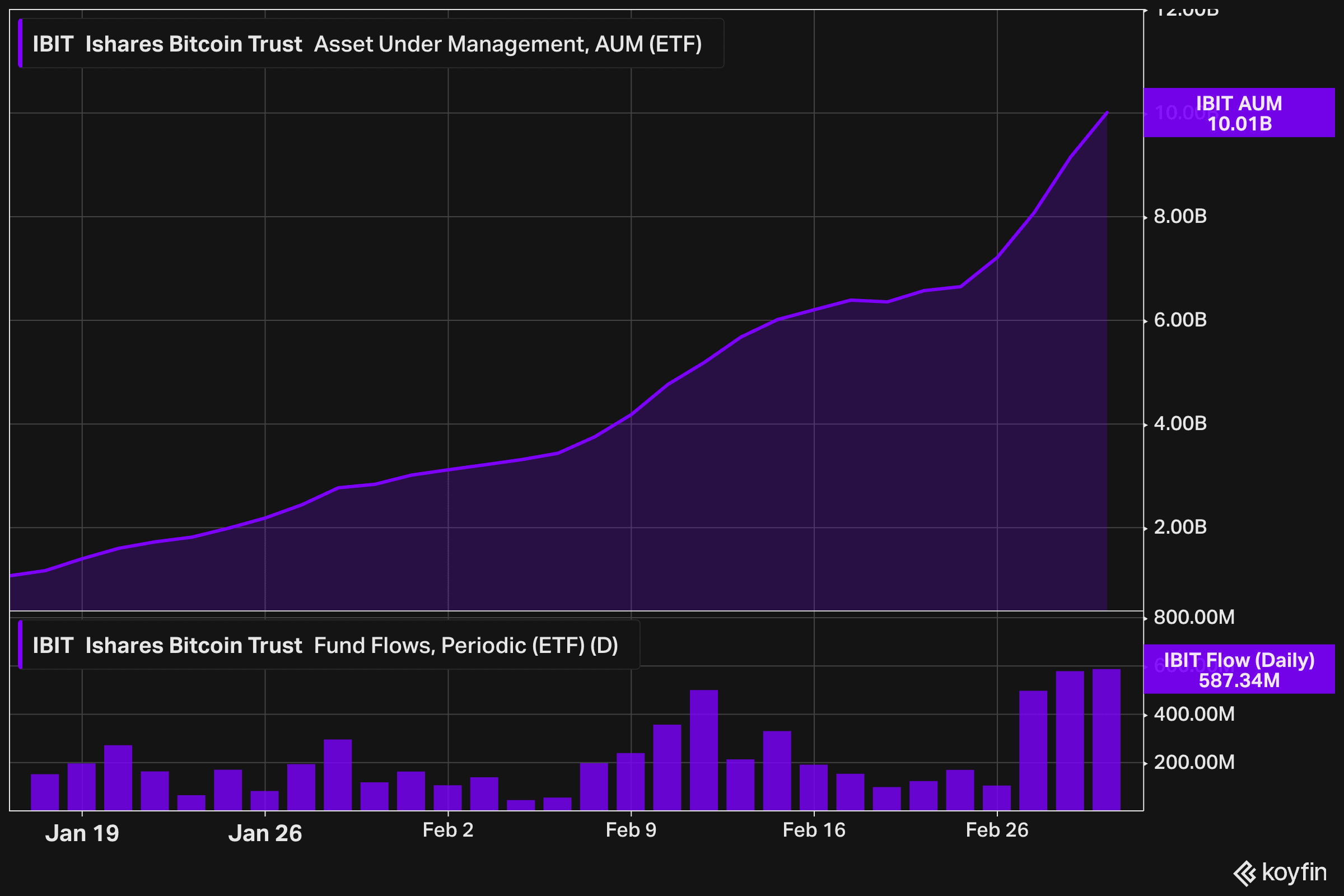
Task: Select the IBIT Flow (Daily) 587.34M label
Action: coord(1239,669)
